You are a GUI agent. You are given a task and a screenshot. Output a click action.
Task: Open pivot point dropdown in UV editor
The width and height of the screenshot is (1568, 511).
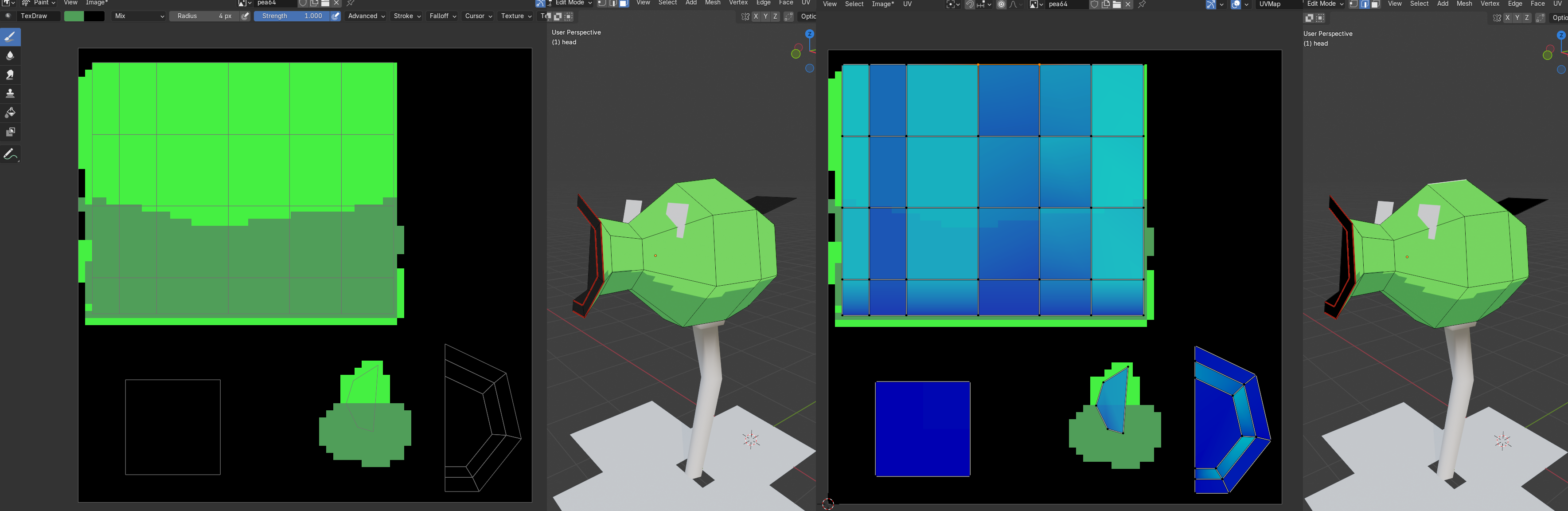pos(953,4)
